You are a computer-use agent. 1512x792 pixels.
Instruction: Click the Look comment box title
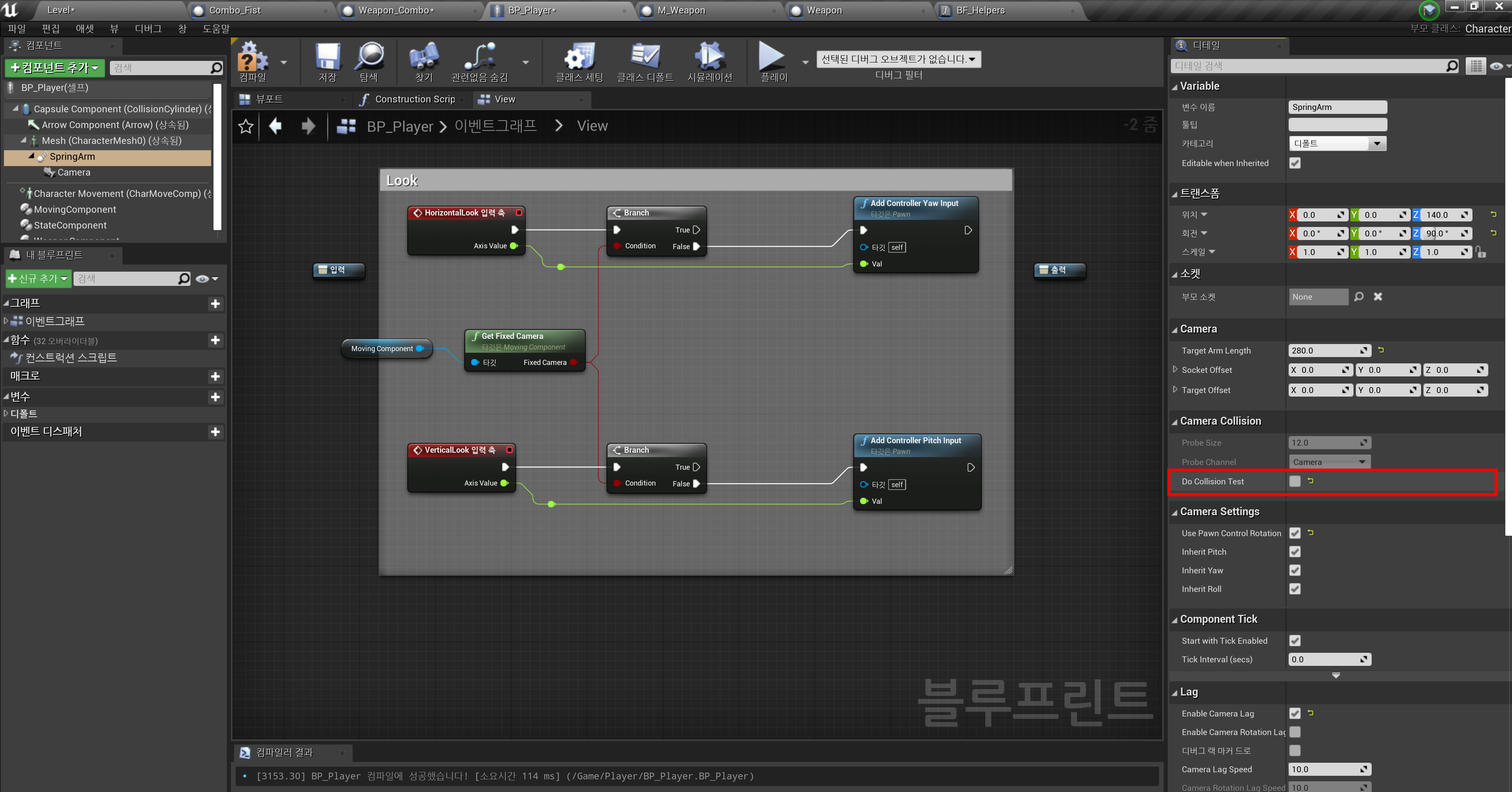[402, 181]
